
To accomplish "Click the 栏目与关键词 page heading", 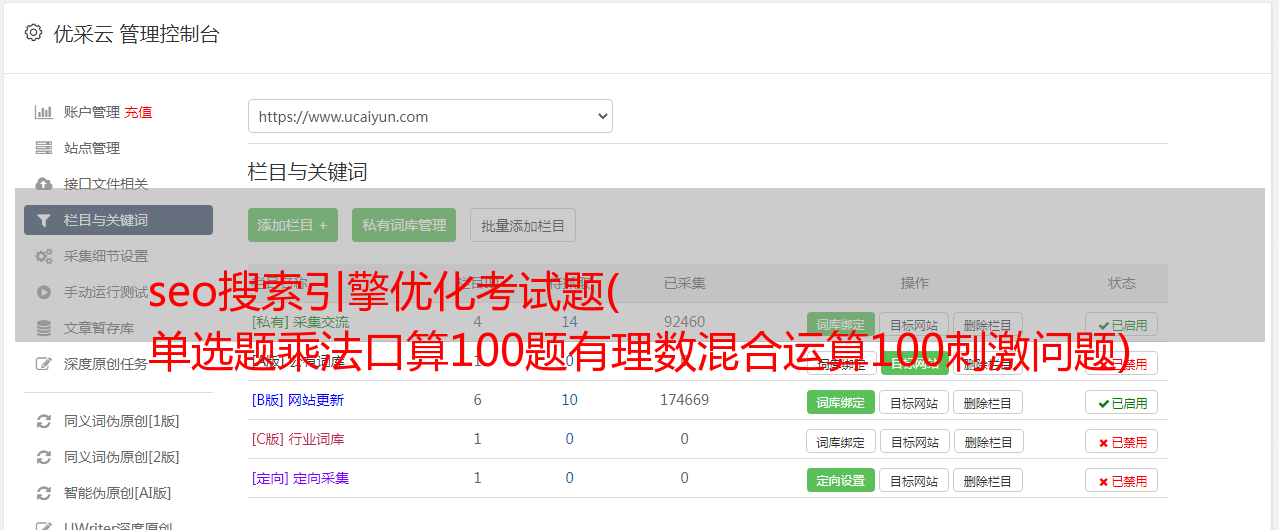I will [307, 172].
